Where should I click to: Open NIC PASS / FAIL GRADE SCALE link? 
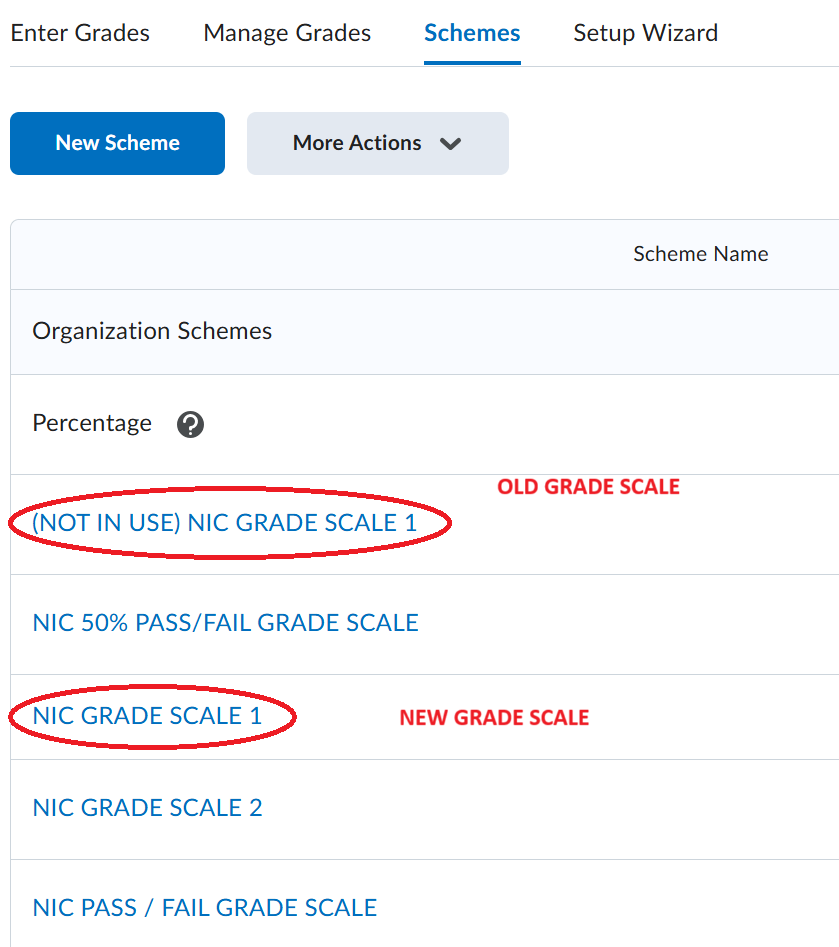pyautogui.click(x=205, y=908)
